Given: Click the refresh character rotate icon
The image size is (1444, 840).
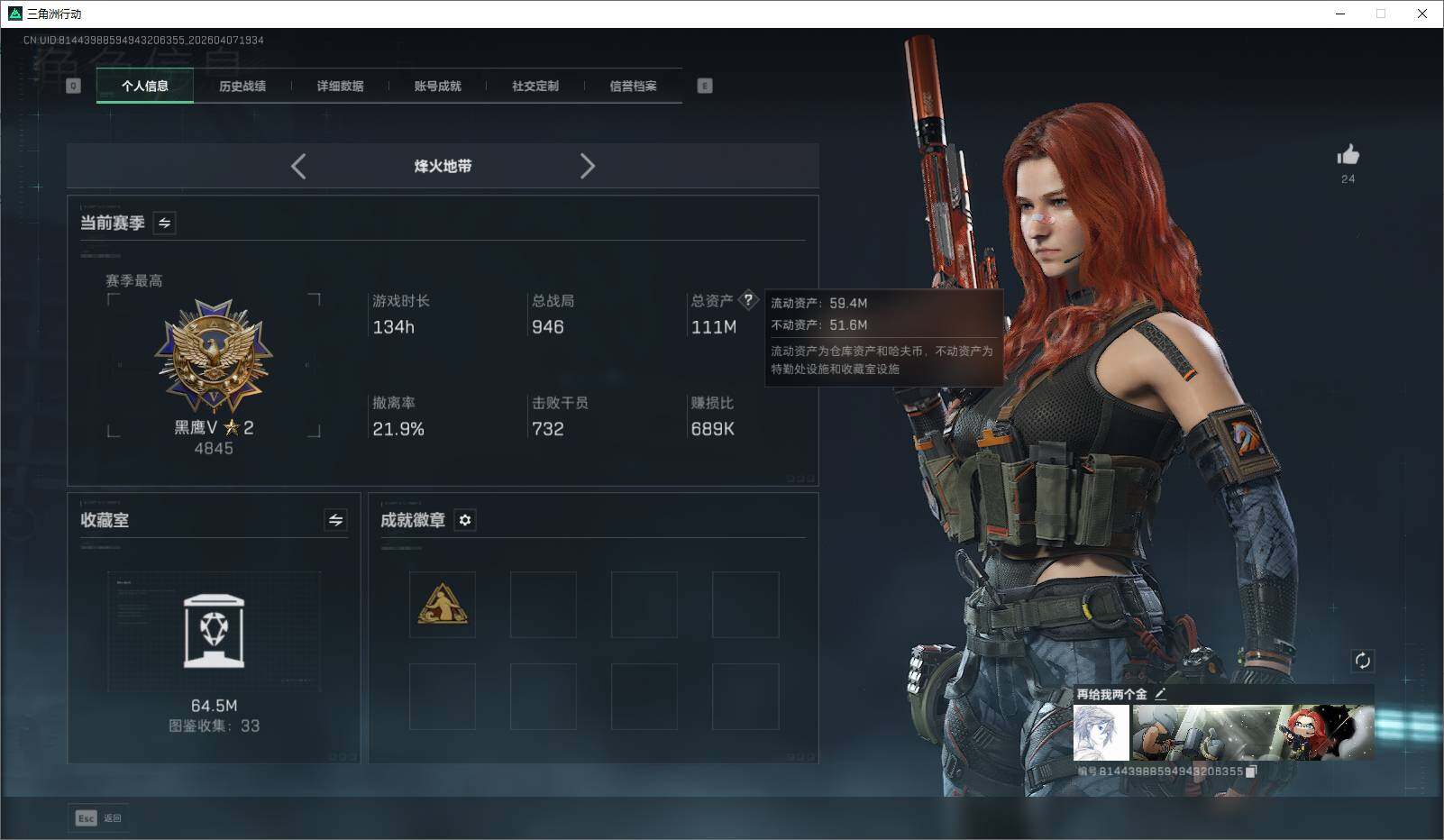Looking at the screenshot, I should pos(1363,661).
